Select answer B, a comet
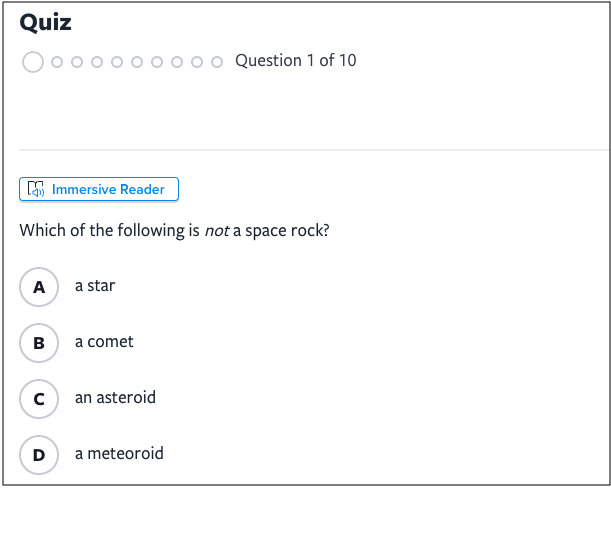Image resolution: width=611 pixels, height=540 pixels. pos(39,343)
